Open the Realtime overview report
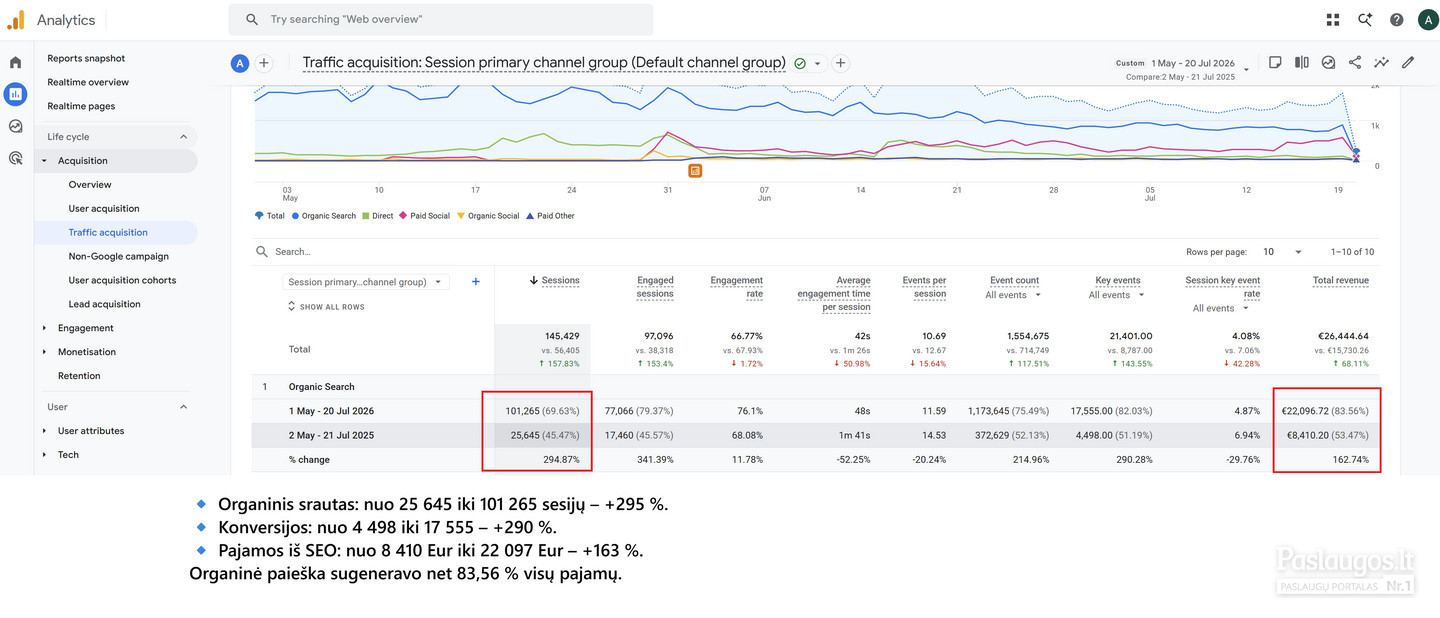This screenshot has width=1440, height=618. pyautogui.click(x=88, y=82)
